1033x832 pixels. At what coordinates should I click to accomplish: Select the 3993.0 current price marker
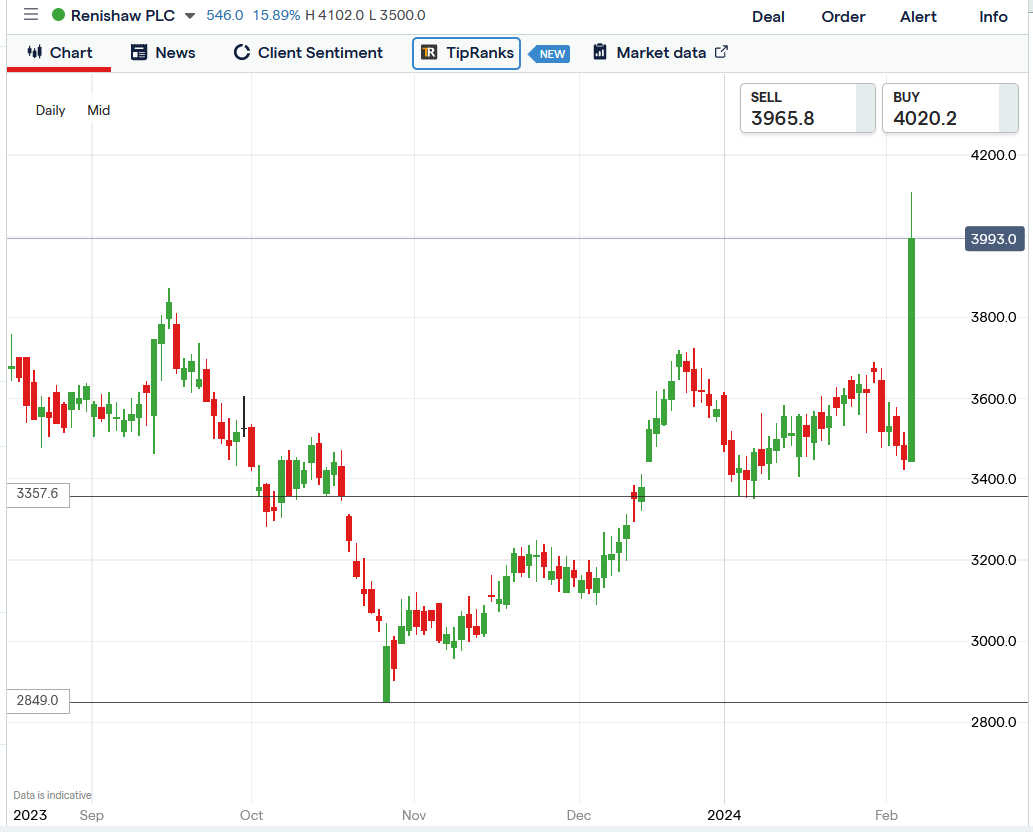994,238
